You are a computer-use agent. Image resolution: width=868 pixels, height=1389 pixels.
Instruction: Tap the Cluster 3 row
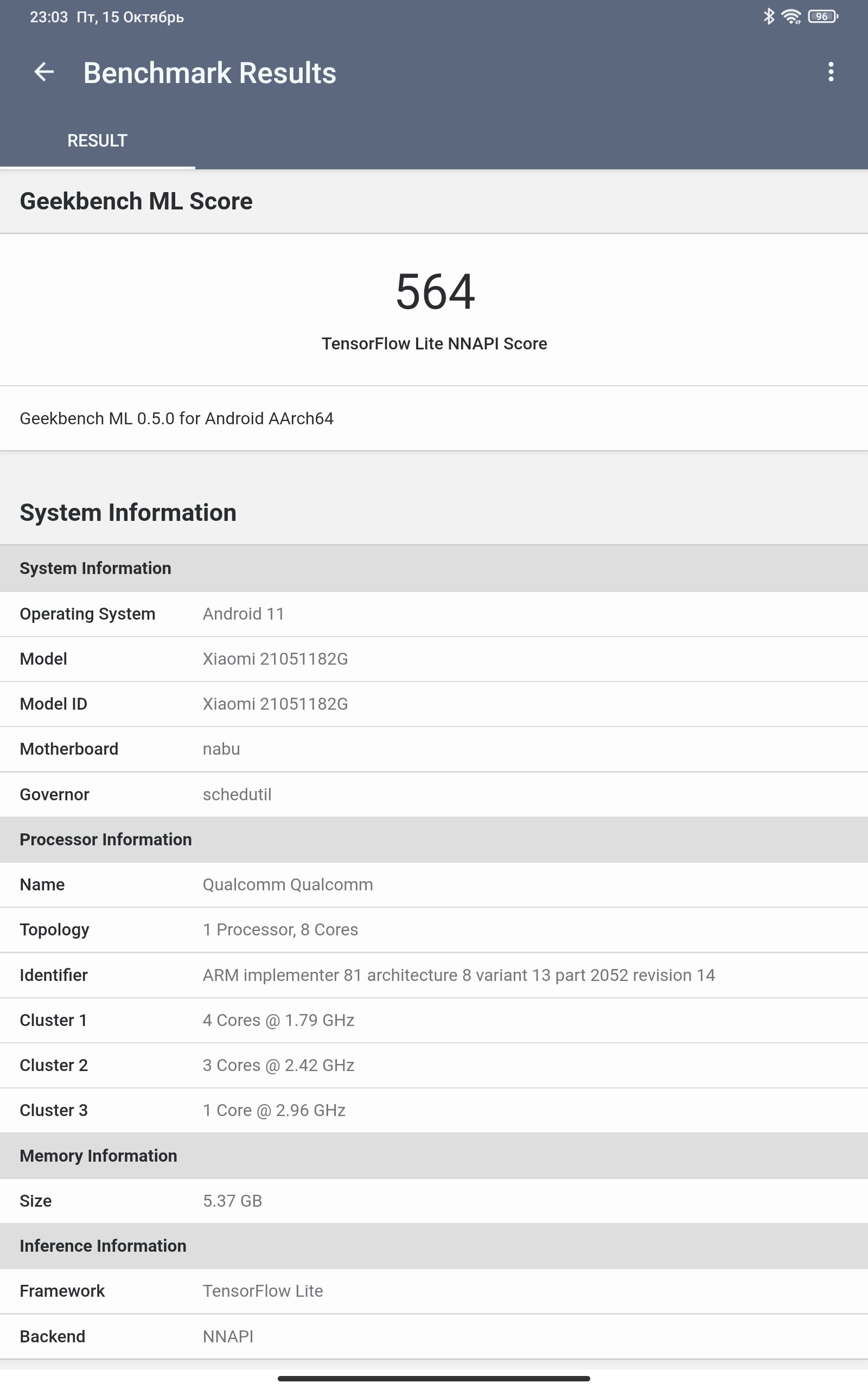point(434,1111)
